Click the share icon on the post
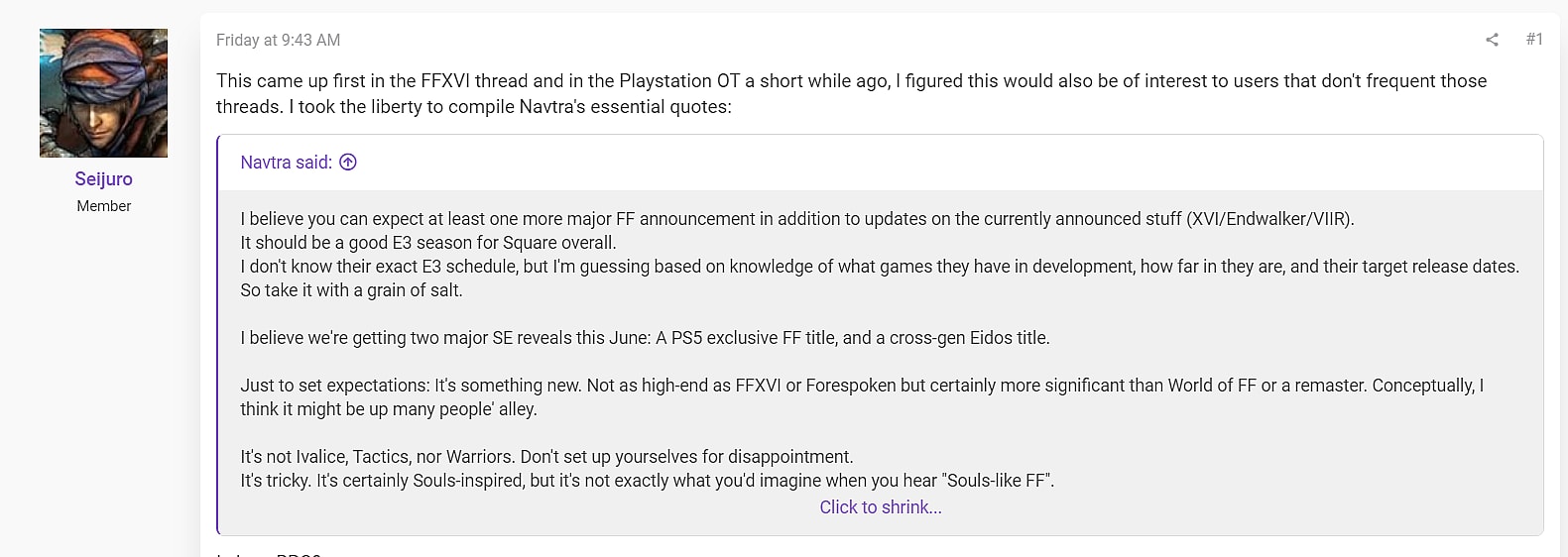The image size is (1568, 557). tap(1492, 40)
